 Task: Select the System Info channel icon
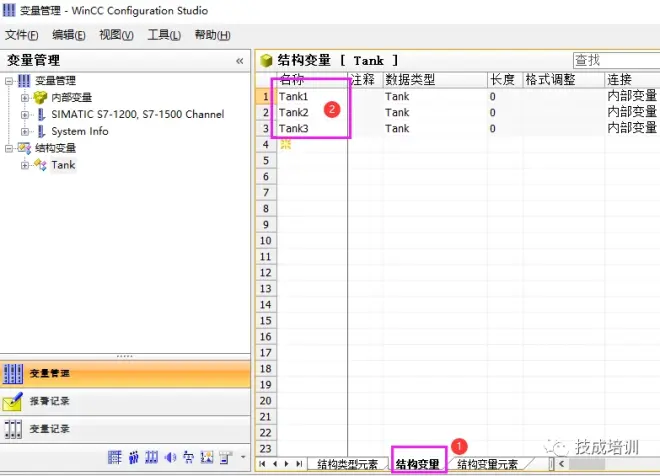41,131
